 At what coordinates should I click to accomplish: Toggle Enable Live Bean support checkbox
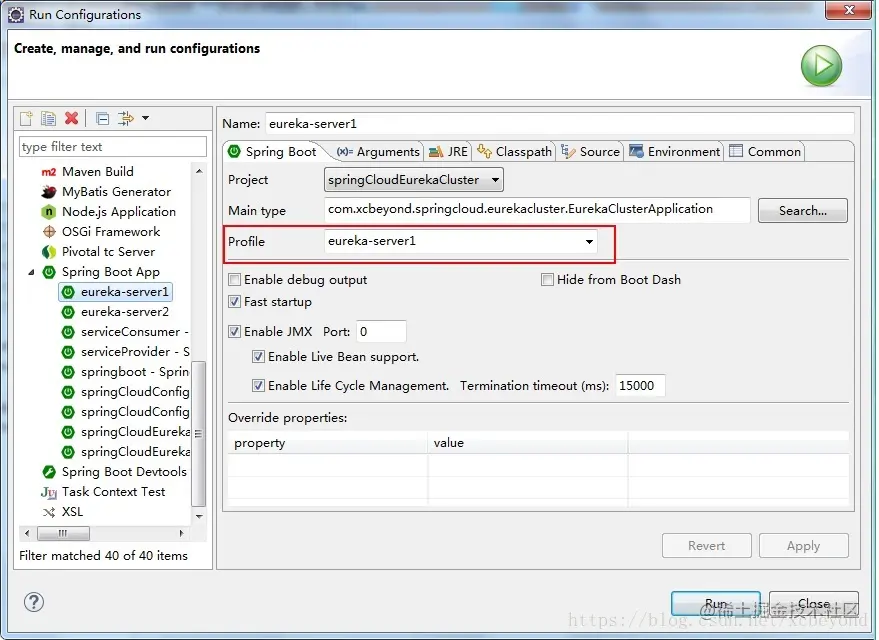pos(258,357)
